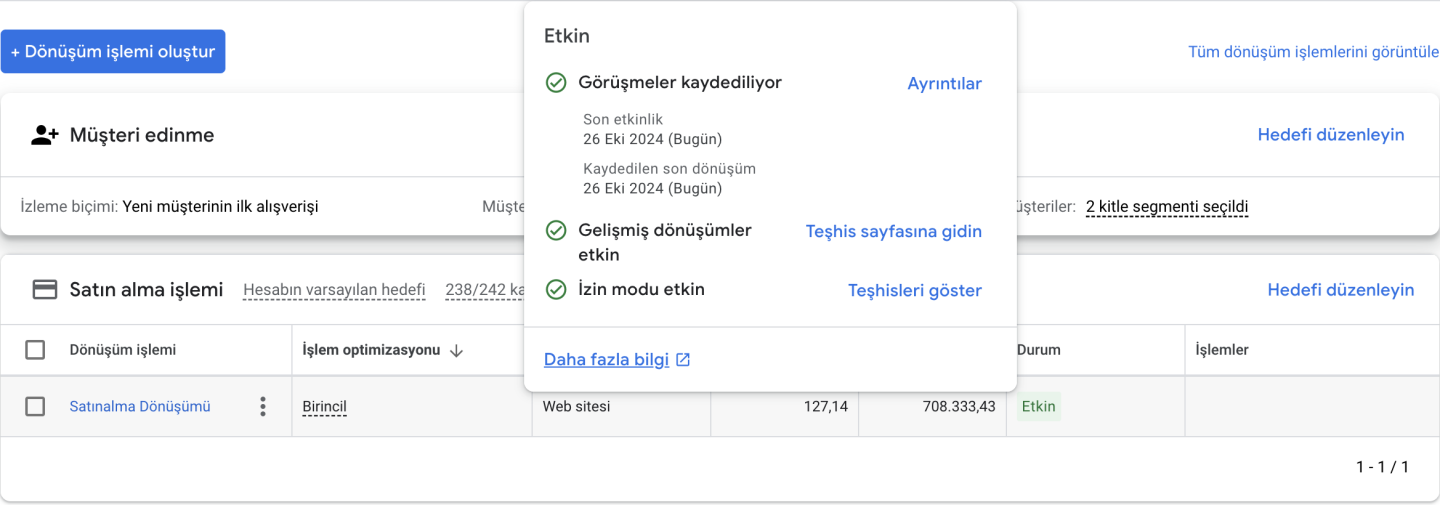
Task: Click the green check beside Gelişmiş dönüşümler etkin
Action: tap(556, 231)
